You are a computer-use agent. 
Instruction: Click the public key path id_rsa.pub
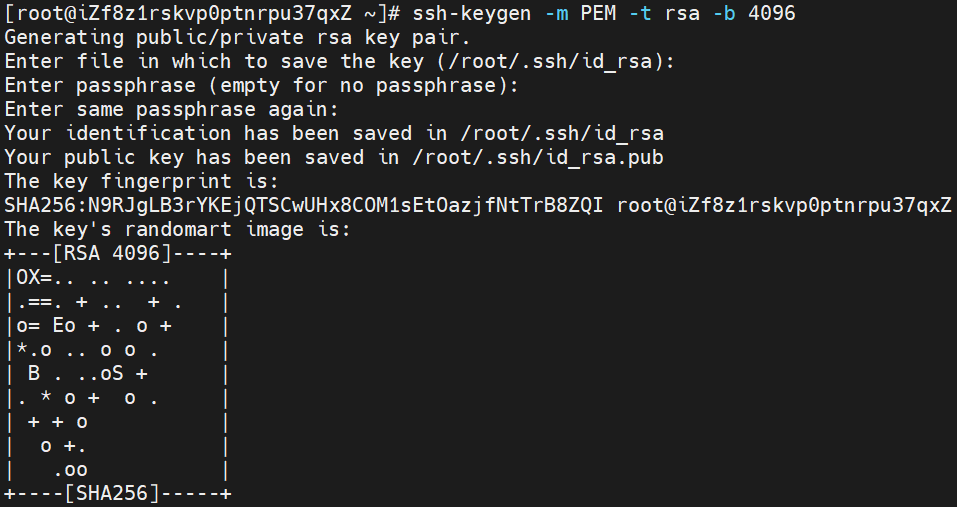tap(538, 157)
